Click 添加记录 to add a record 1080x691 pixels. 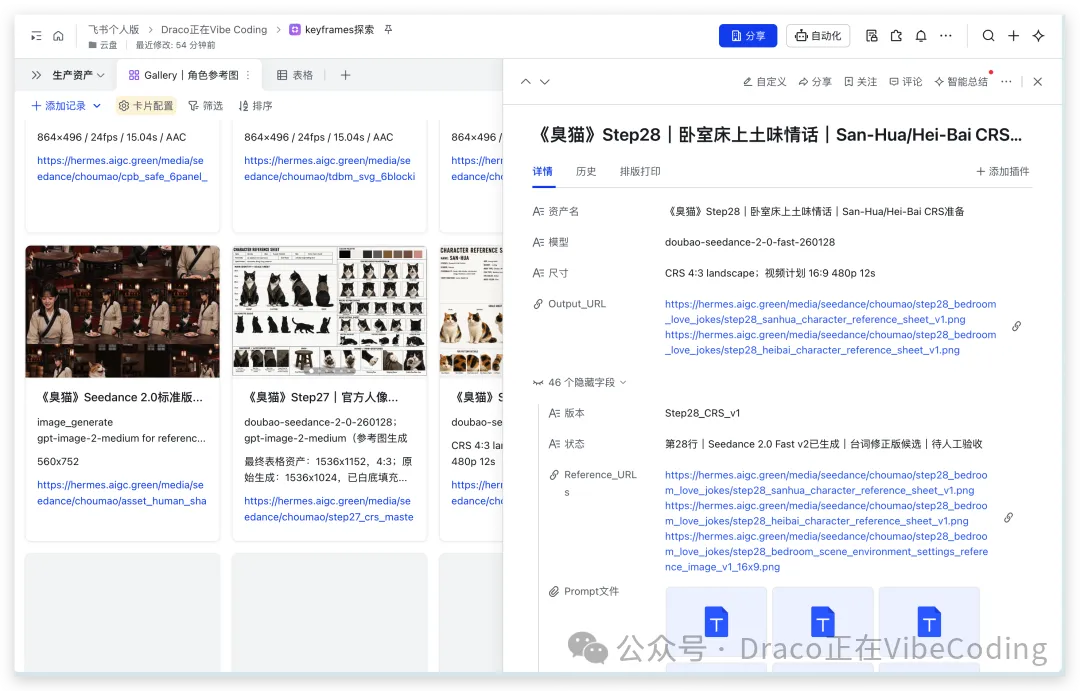click(x=59, y=105)
